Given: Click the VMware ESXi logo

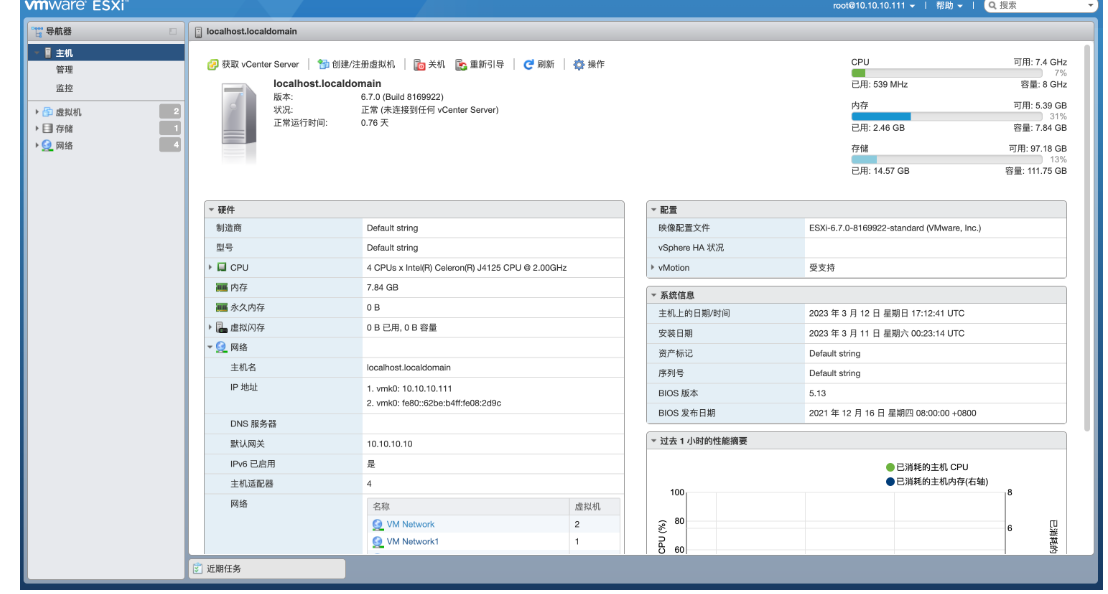Looking at the screenshot, I should coord(76,6).
